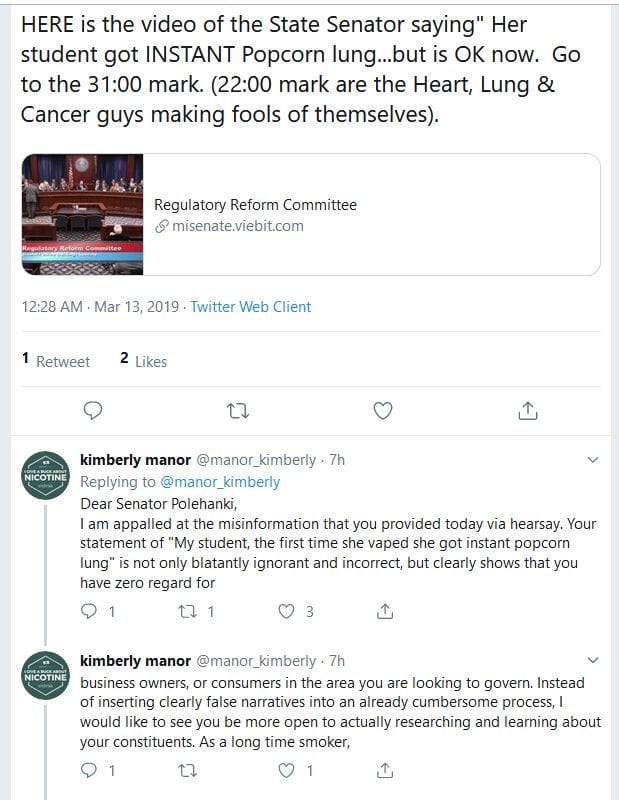619x800 pixels.
Task: View the 1 Retweet list
Action: tap(56, 361)
